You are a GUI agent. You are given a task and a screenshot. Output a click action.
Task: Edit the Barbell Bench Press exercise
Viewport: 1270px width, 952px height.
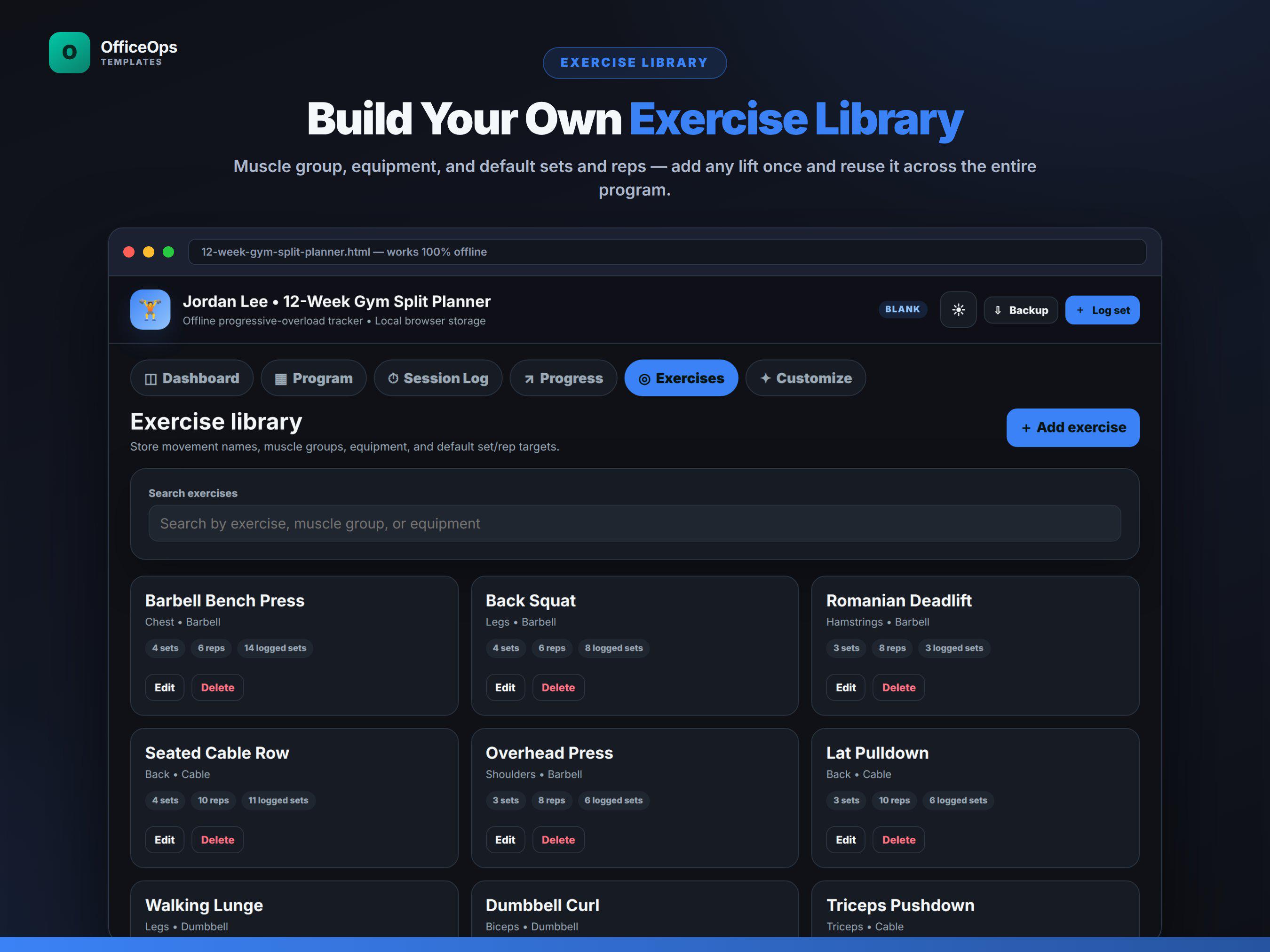165,687
